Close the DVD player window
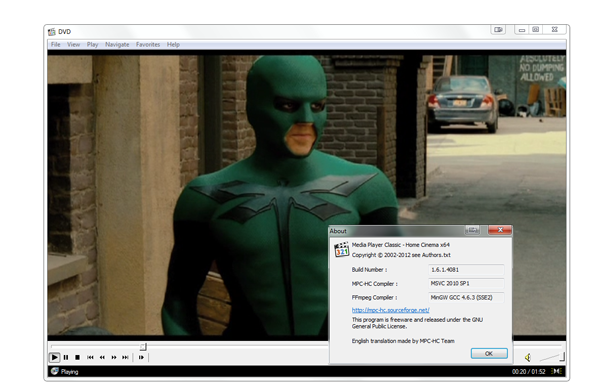 pyautogui.click(x=554, y=29)
